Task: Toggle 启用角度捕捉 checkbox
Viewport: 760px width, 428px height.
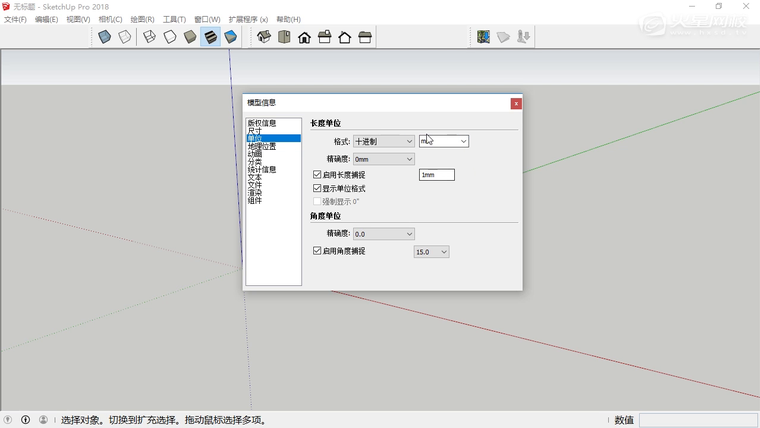Action: pos(318,251)
